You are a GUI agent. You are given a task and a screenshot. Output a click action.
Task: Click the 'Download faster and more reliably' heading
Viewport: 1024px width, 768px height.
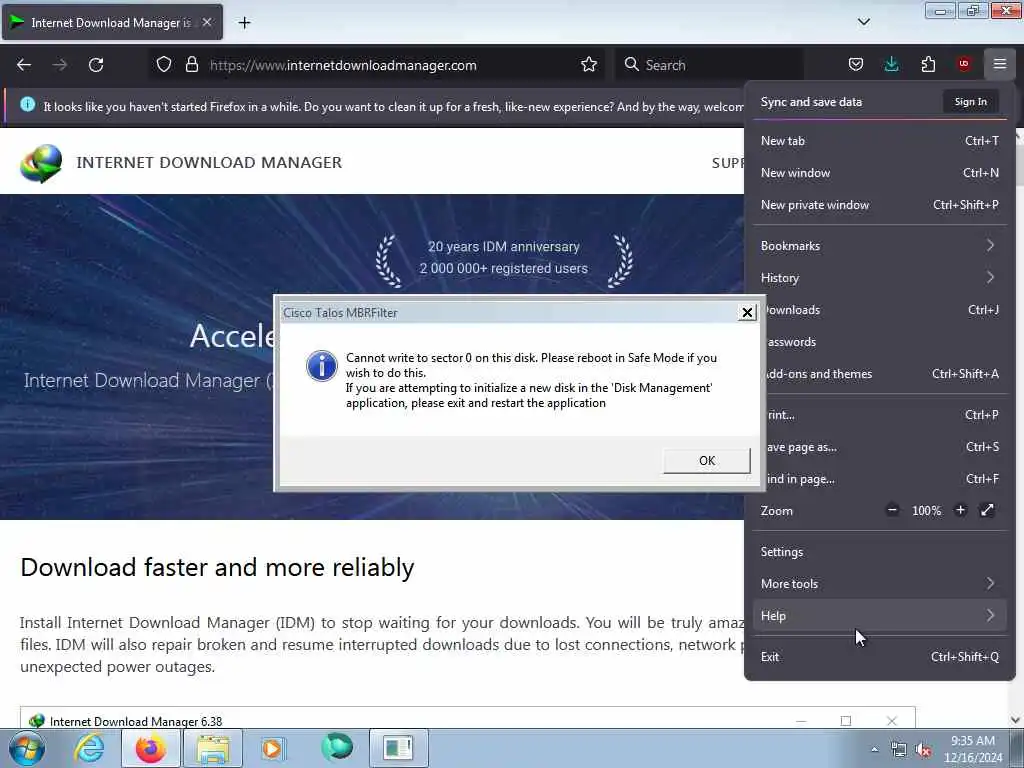(217, 567)
